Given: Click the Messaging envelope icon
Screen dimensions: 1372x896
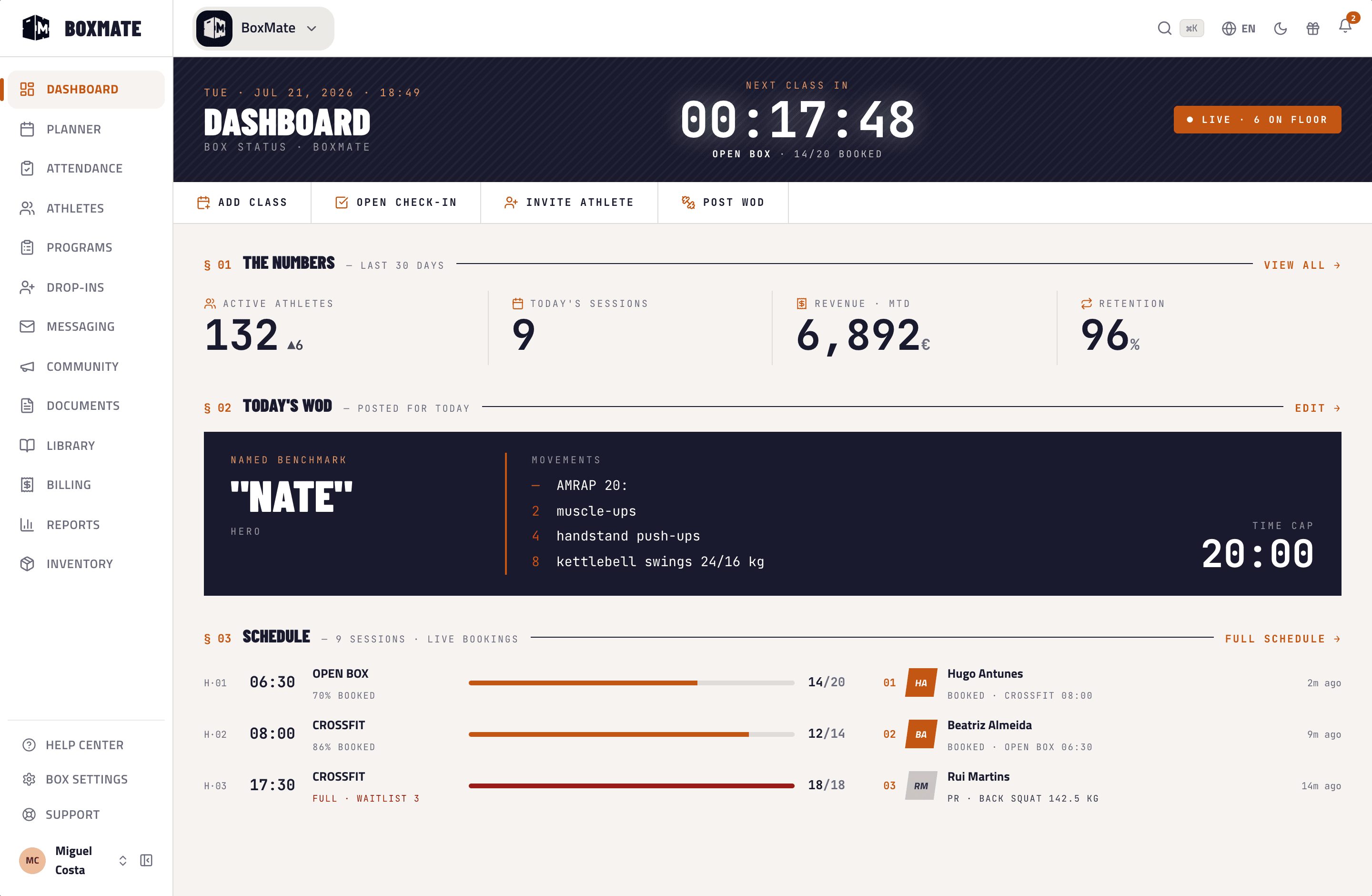Looking at the screenshot, I should (x=27, y=326).
